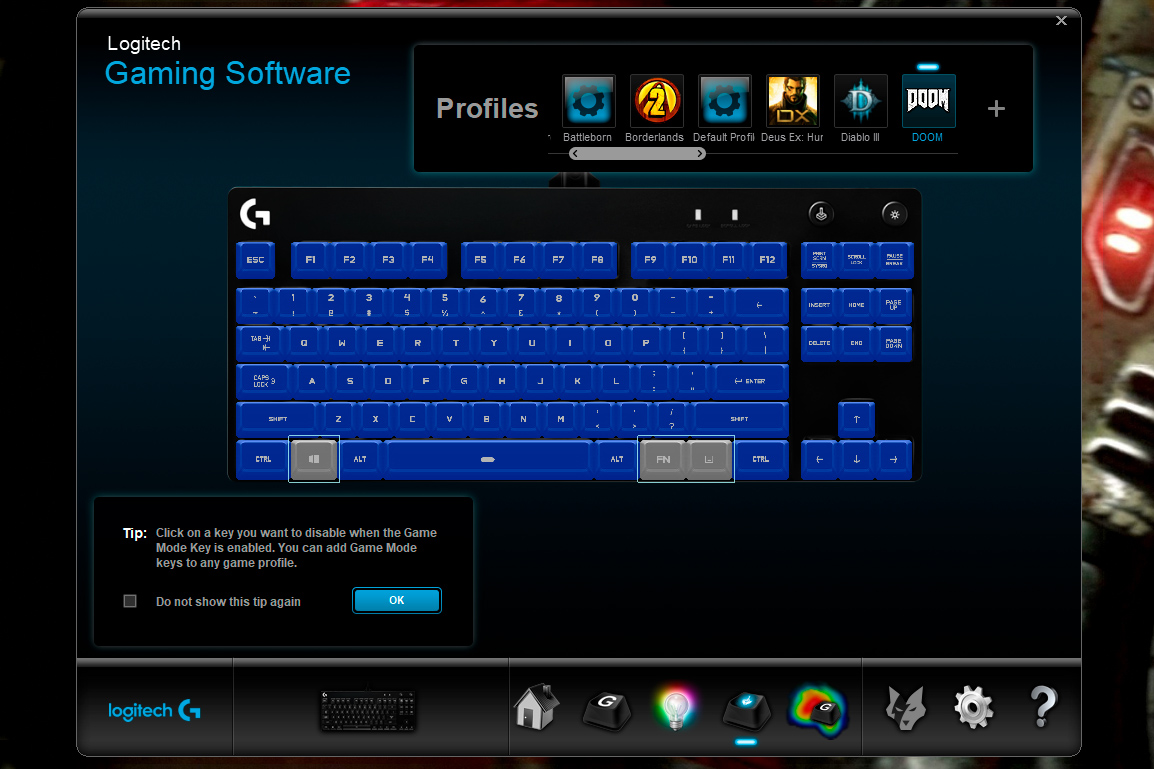Image resolution: width=1154 pixels, height=769 pixels.
Task: Select the Default Profile gear icon
Action: coord(724,100)
